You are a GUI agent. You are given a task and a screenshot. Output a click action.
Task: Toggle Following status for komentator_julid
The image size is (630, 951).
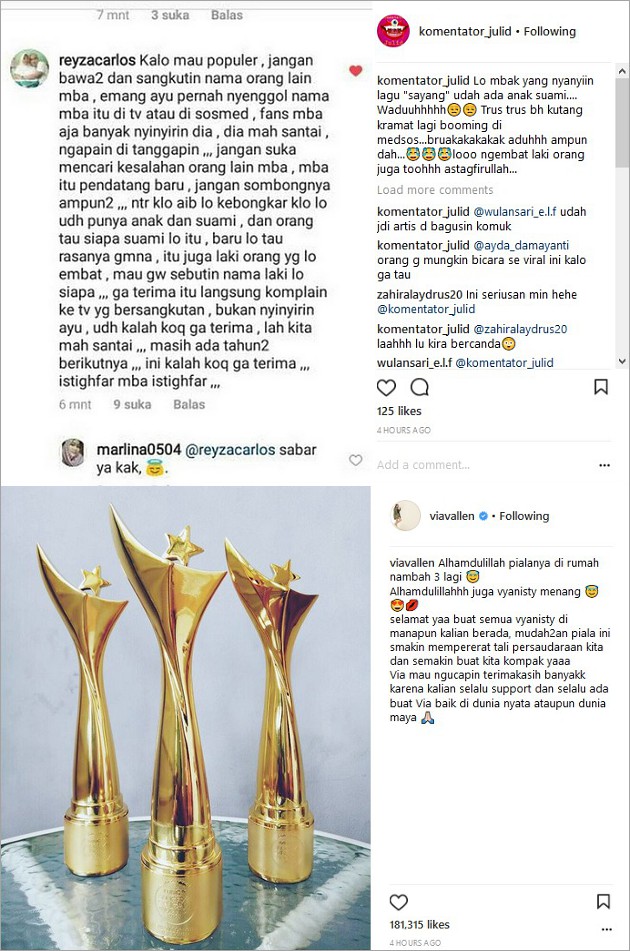pos(549,32)
